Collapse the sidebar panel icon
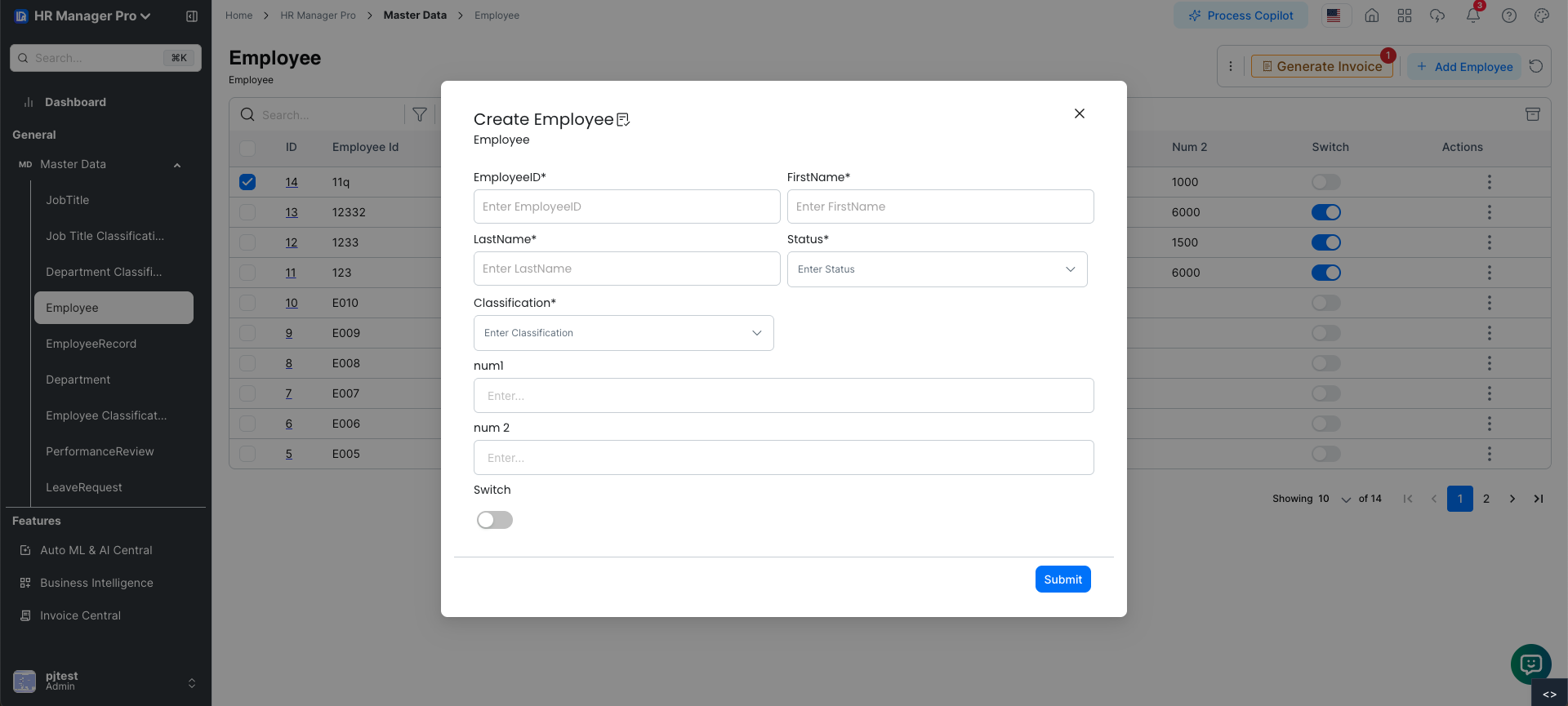Viewport: 1568px width, 706px height. 192,16
